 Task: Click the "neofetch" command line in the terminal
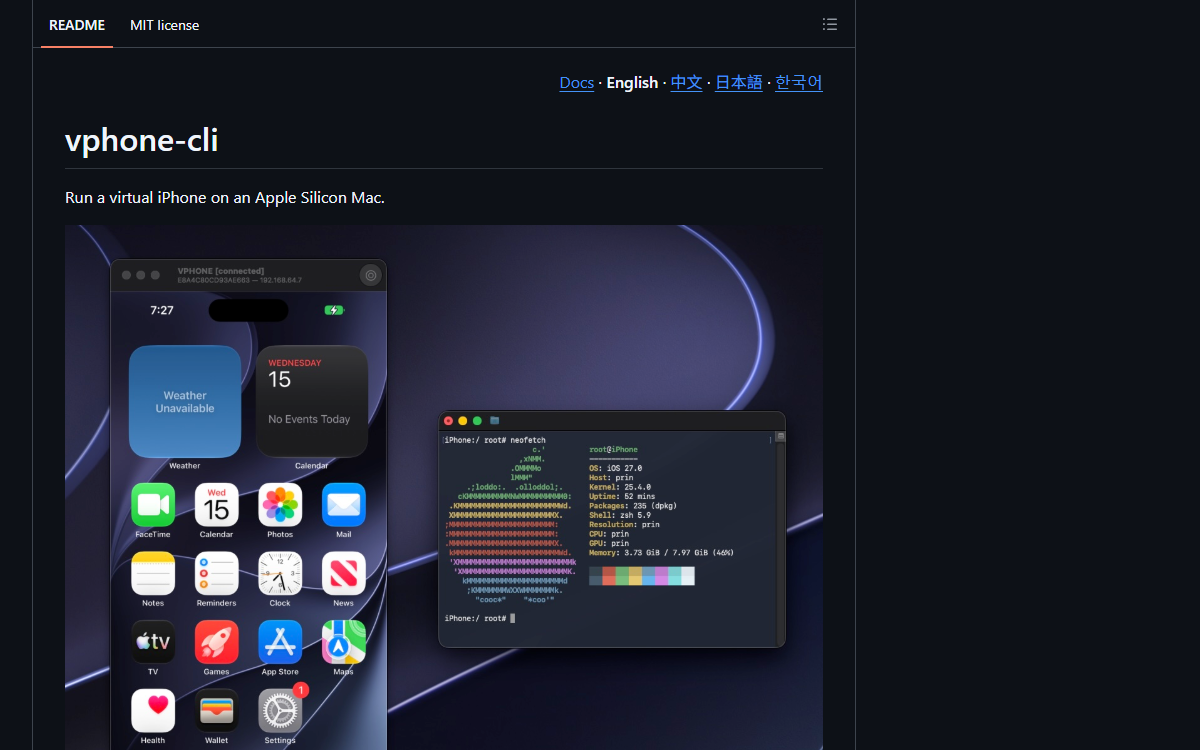coord(495,440)
